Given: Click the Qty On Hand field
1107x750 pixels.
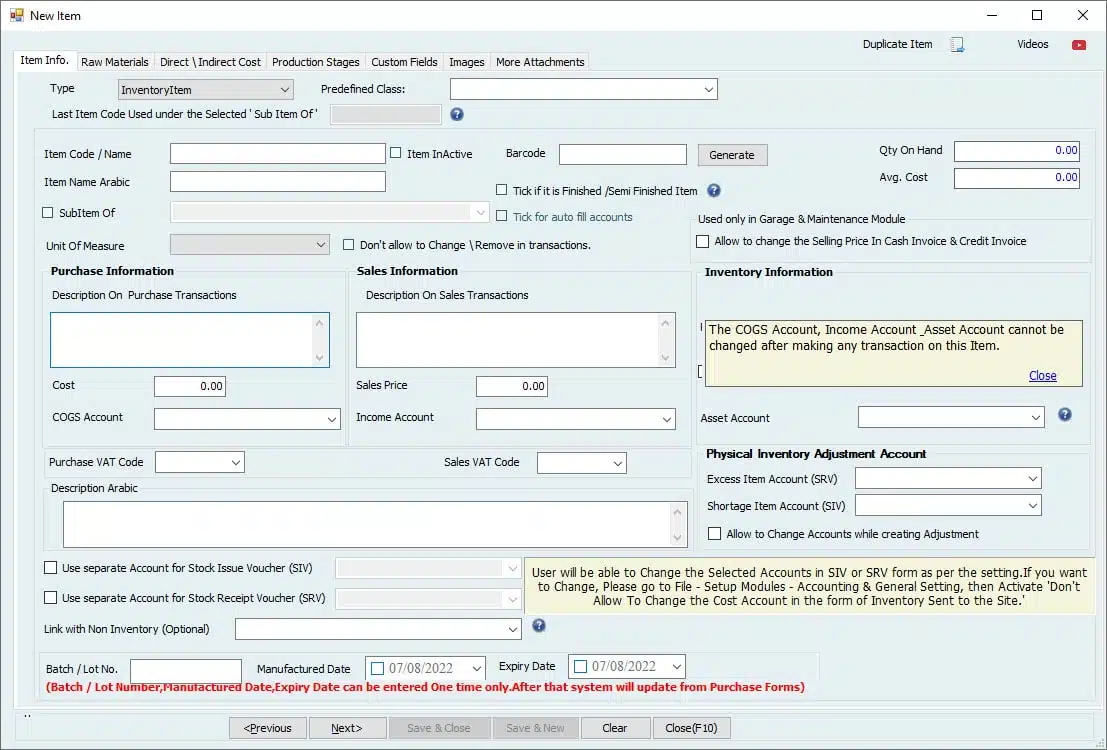Looking at the screenshot, I should 1017,150.
